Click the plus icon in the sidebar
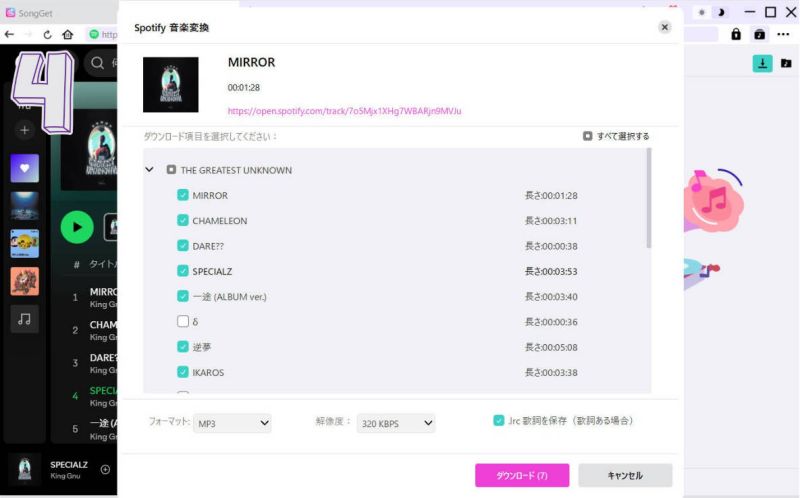 pos(25,130)
